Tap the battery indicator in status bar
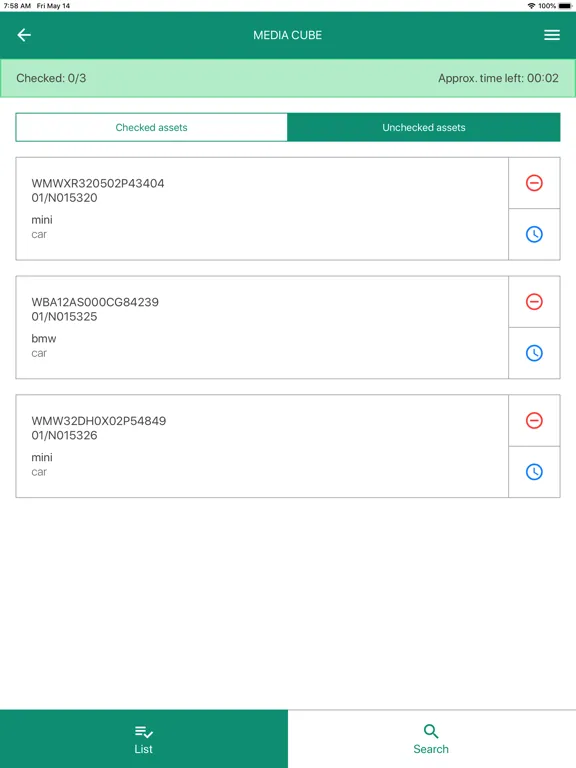Screen dimensions: 576x768 [x=565, y=6]
